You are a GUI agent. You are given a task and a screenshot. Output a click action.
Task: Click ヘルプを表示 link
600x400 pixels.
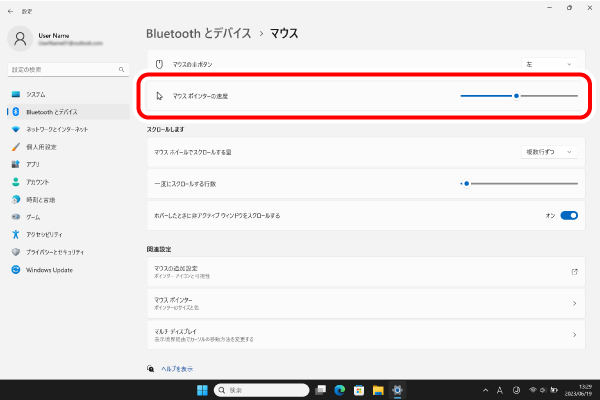click(x=177, y=368)
